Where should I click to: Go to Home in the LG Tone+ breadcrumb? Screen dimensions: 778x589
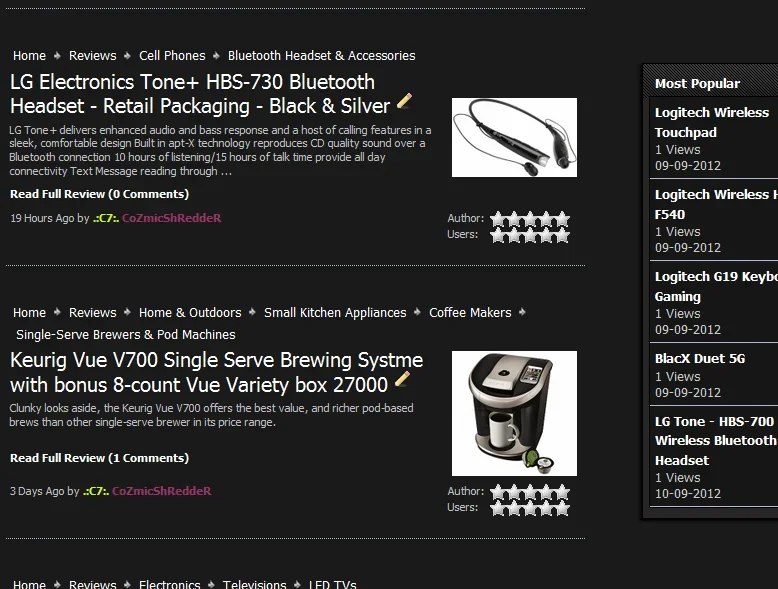[29, 56]
